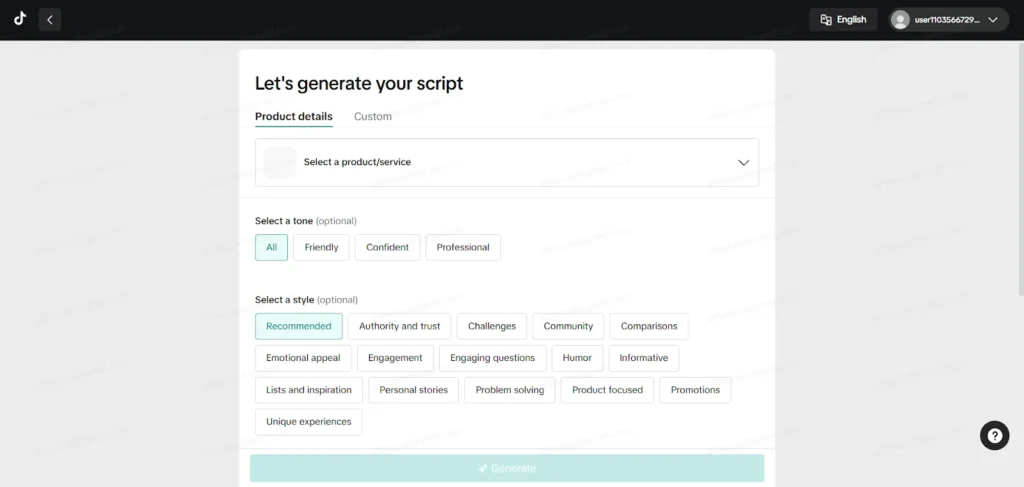The width and height of the screenshot is (1024, 487).
Task: Select the Confident tone chip
Action: 387,247
